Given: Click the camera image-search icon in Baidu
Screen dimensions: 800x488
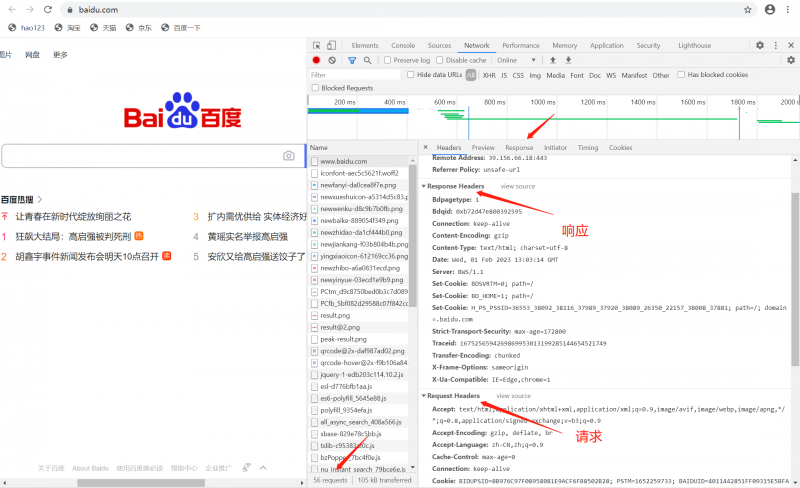Looking at the screenshot, I should coord(289,156).
